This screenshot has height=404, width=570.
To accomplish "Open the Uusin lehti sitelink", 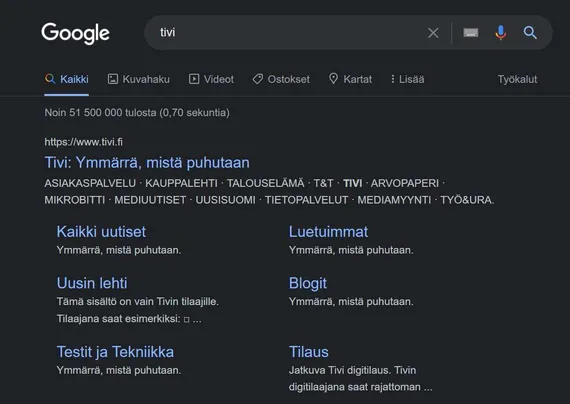I will pyautogui.click(x=92, y=283).
